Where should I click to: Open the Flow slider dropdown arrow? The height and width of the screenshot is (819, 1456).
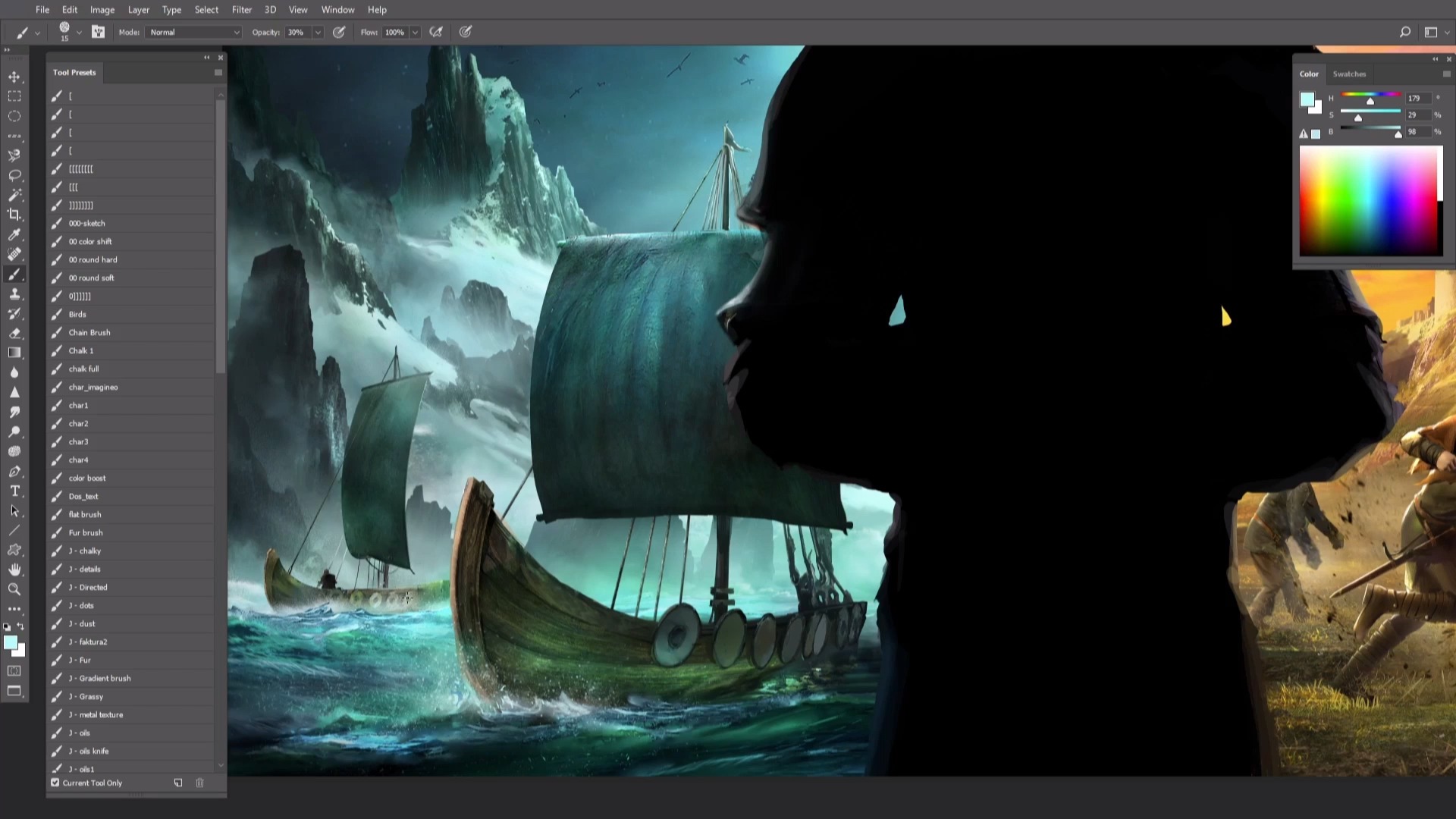coord(415,32)
